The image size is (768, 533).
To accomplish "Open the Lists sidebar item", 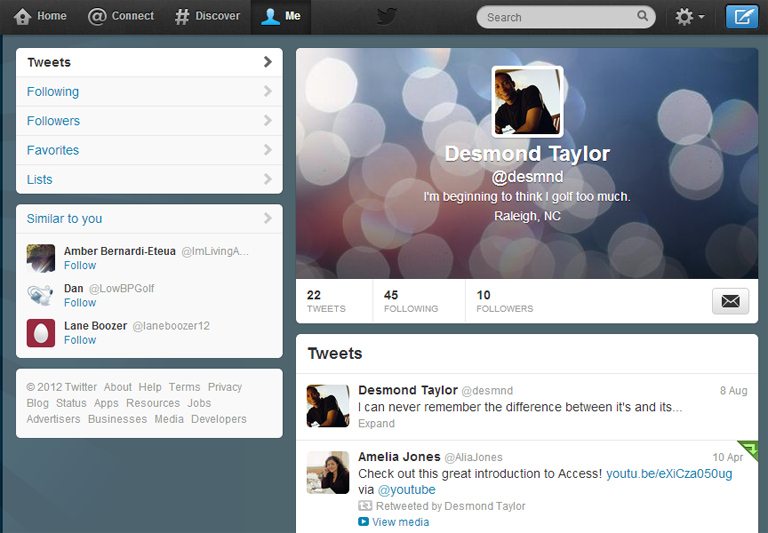I will [x=149, y=179].
